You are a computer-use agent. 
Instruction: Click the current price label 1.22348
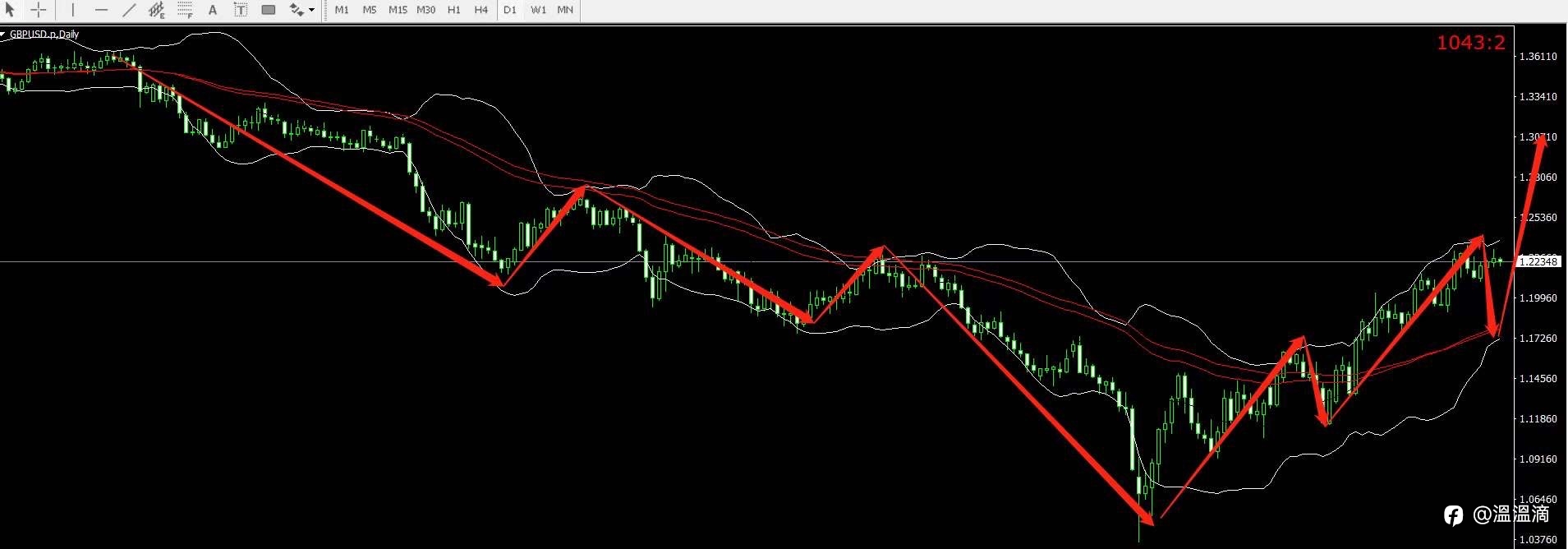pos(1538,261)
